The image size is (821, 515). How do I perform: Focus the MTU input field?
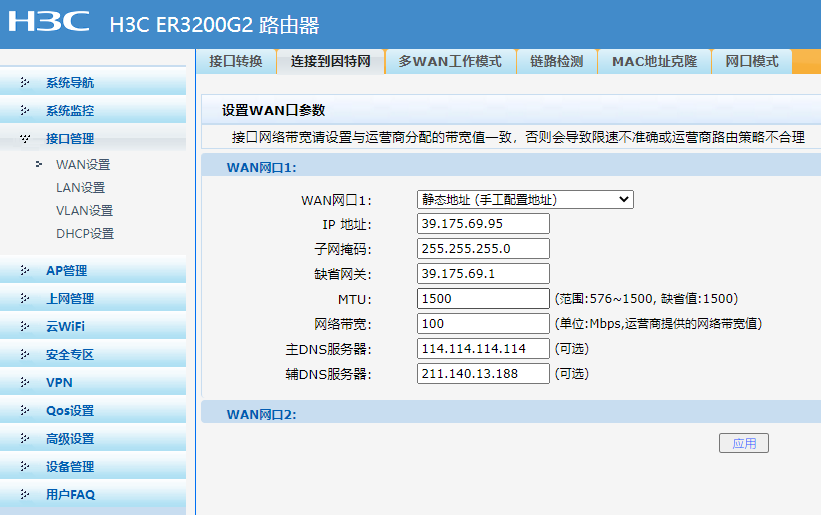pos(483,299)
